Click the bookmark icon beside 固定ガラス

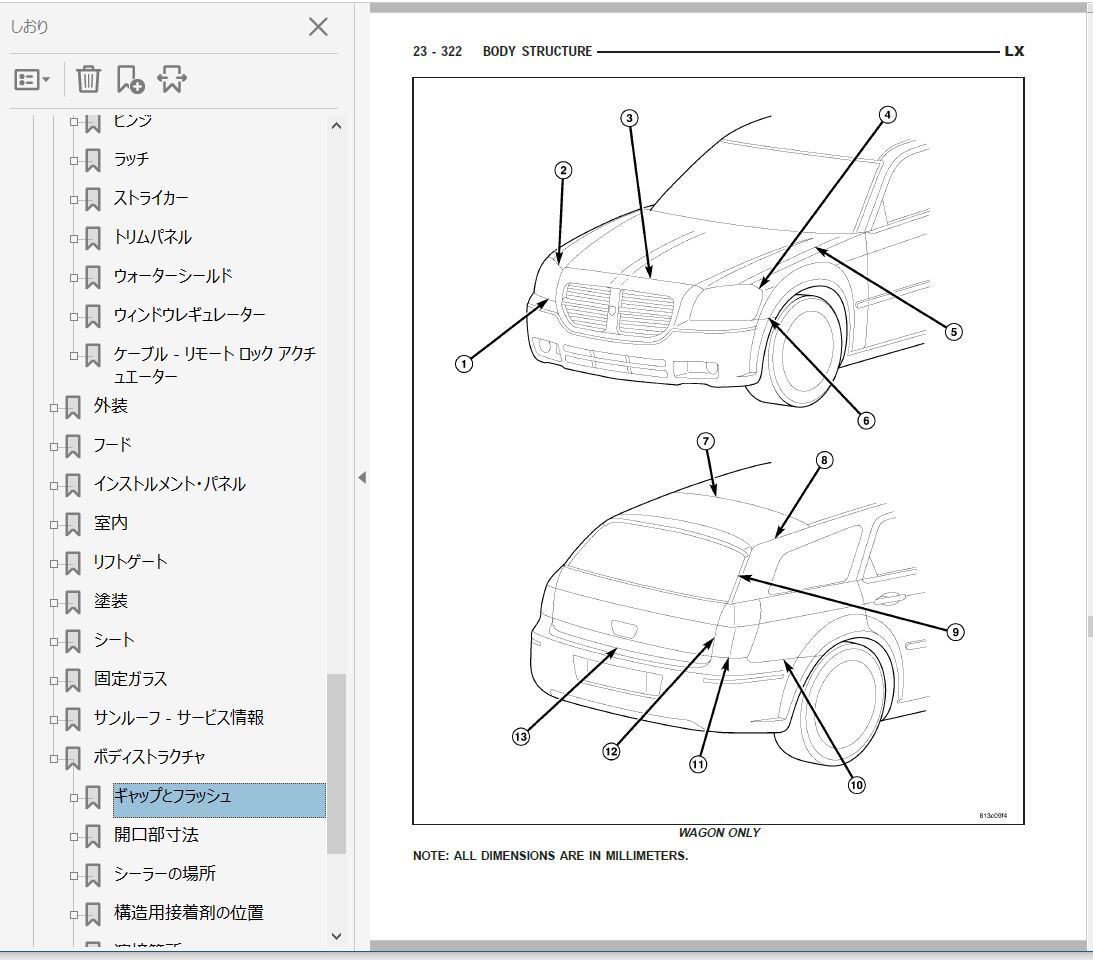(73, 681)
